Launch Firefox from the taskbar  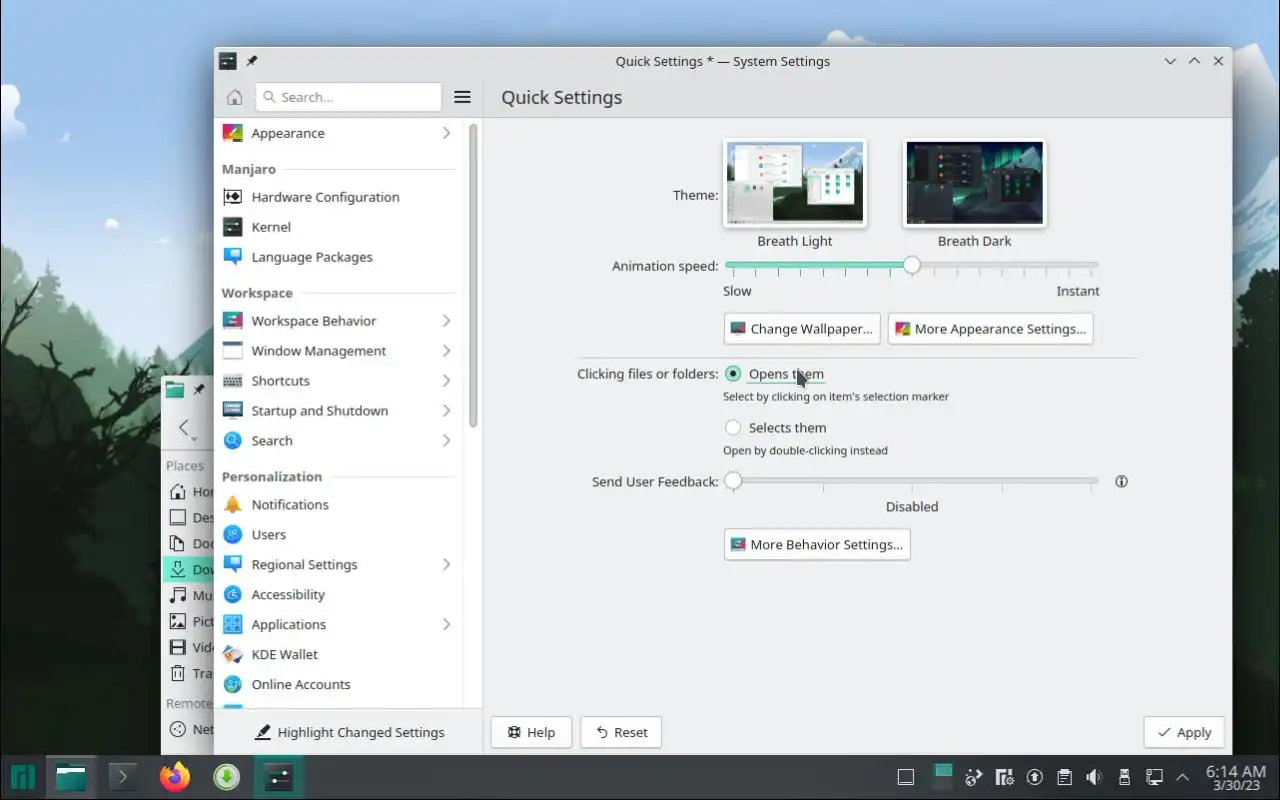point(174,777)
